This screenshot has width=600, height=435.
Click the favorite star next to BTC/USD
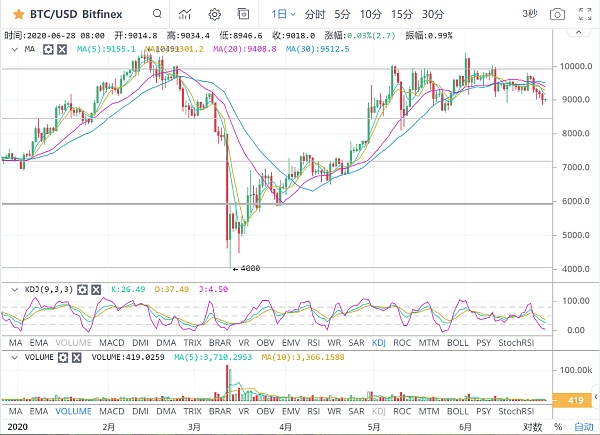(x=14, y=15)
